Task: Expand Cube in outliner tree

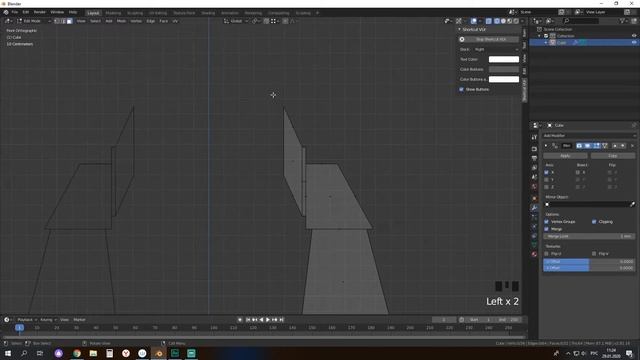Action: [x=546, y=42]
